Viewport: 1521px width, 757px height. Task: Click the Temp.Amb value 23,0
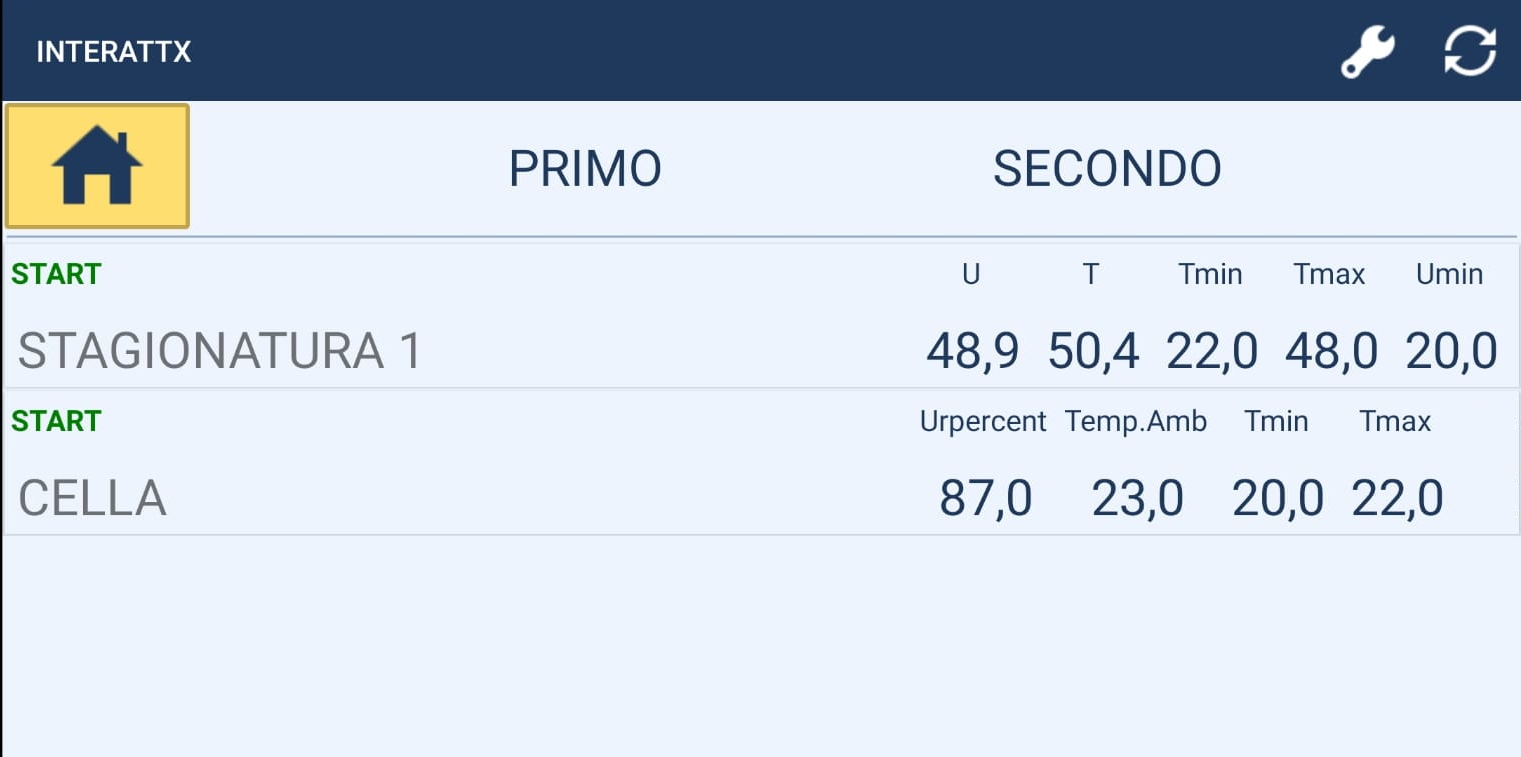1137,498
